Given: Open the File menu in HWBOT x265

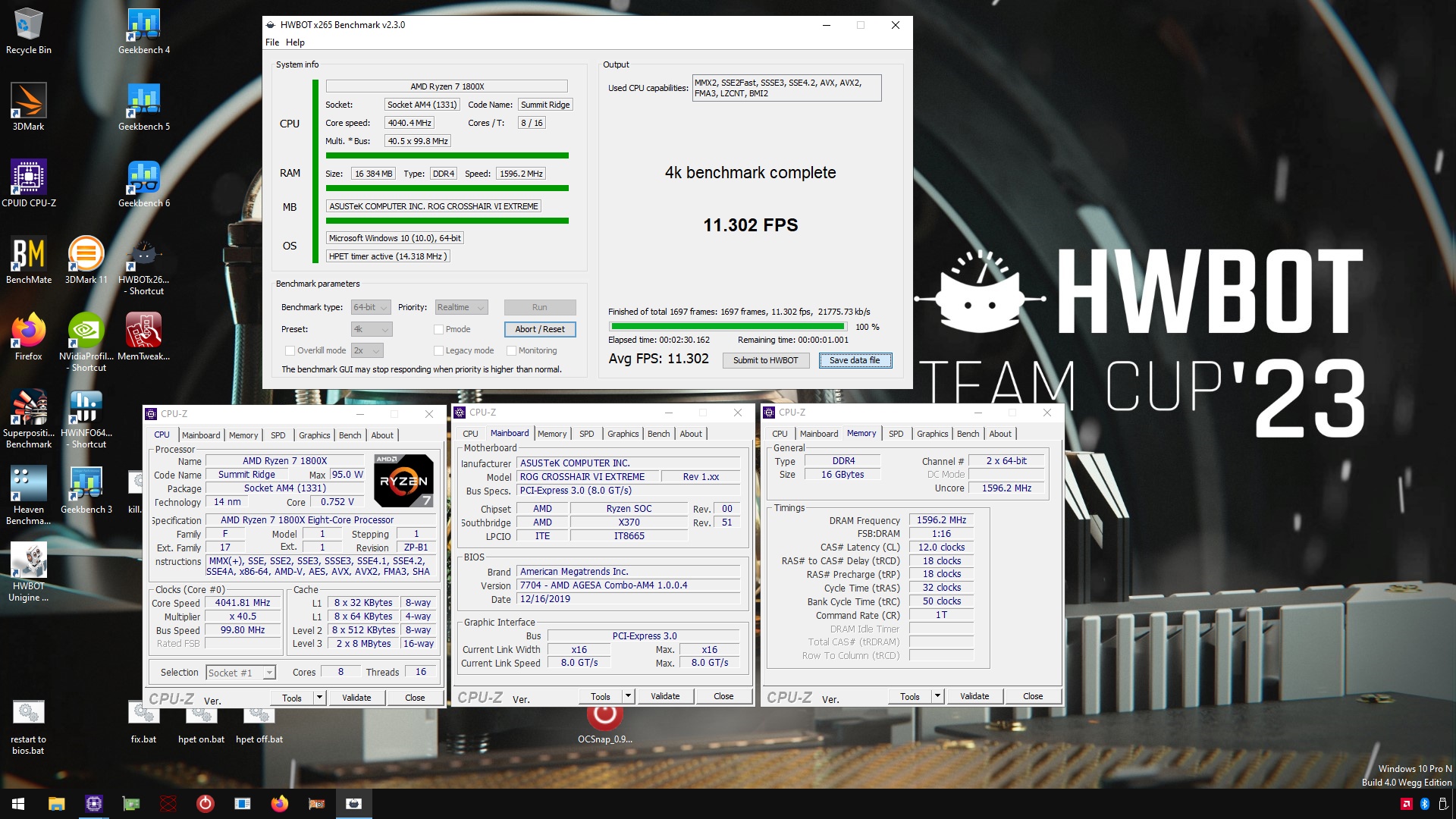Looking at the screenshot, I should tap(272, 42).
